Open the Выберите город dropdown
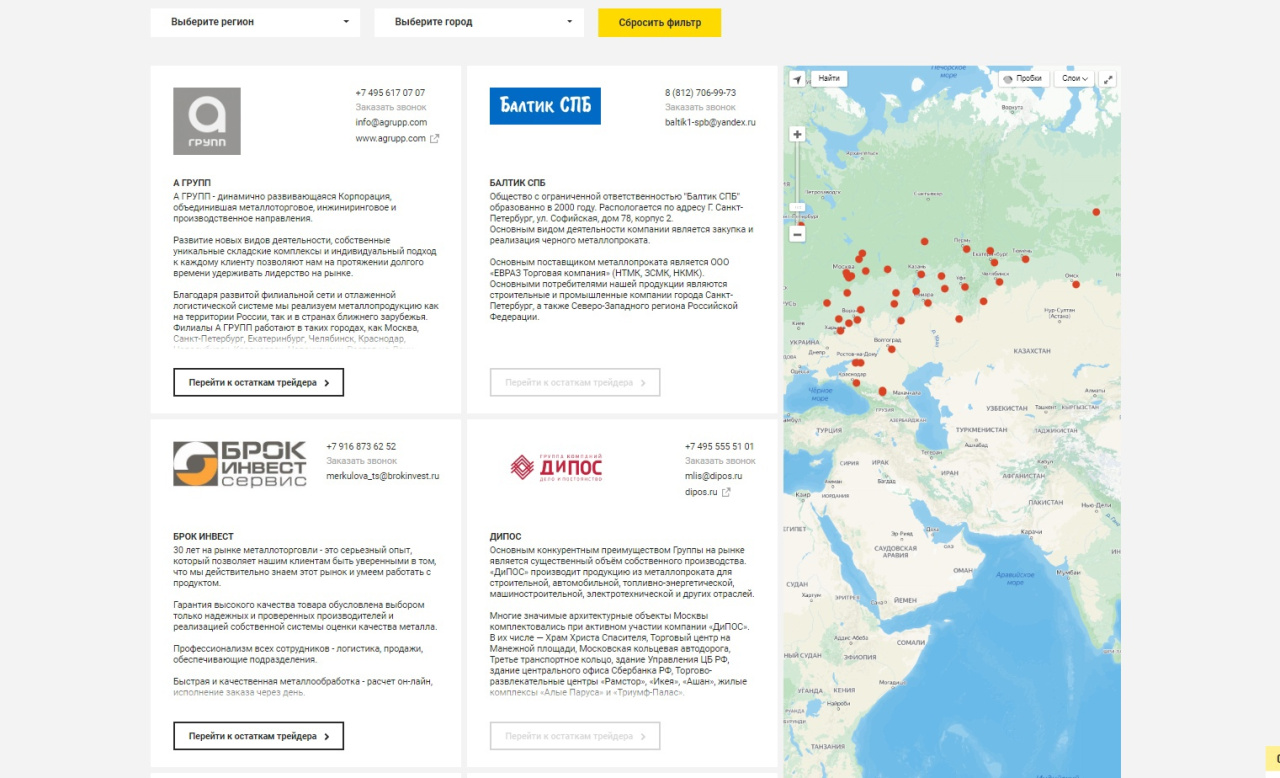This screenshot has width=1280, height=778. point(479,22)
